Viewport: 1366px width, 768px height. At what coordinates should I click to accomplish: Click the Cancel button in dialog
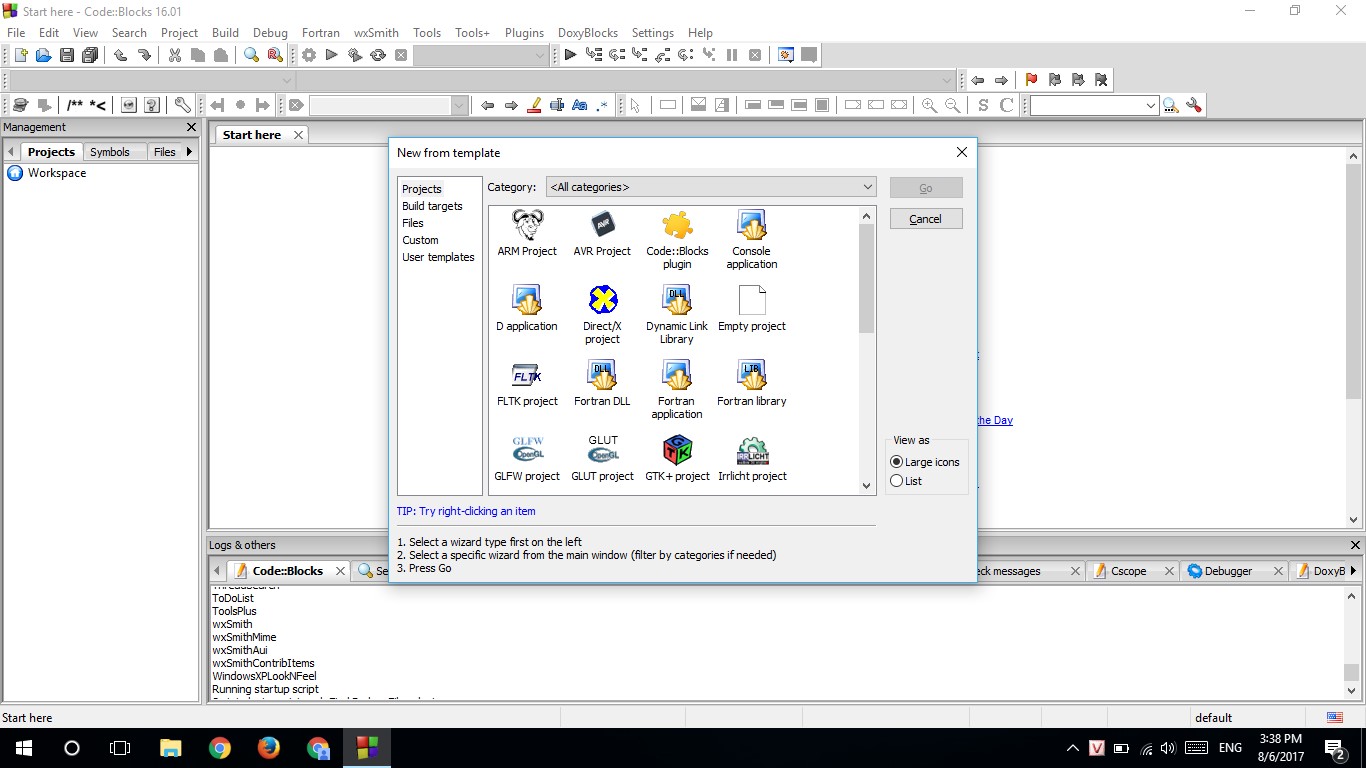coord(926,219)
